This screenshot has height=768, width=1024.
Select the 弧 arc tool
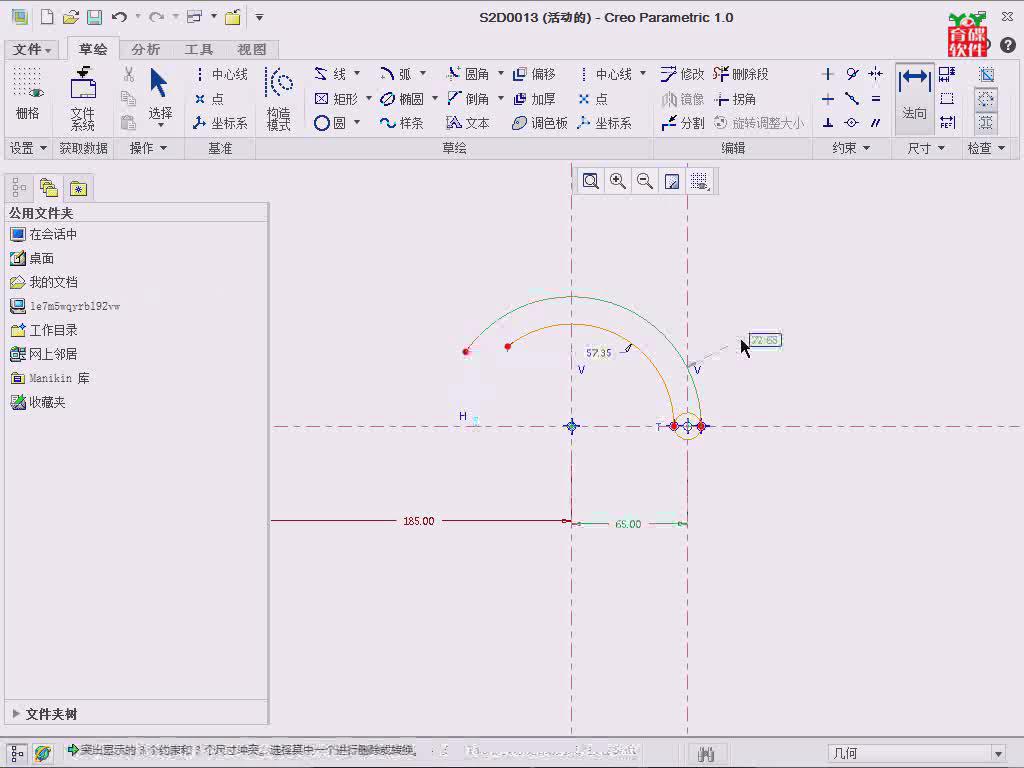(x=396, y=74)
